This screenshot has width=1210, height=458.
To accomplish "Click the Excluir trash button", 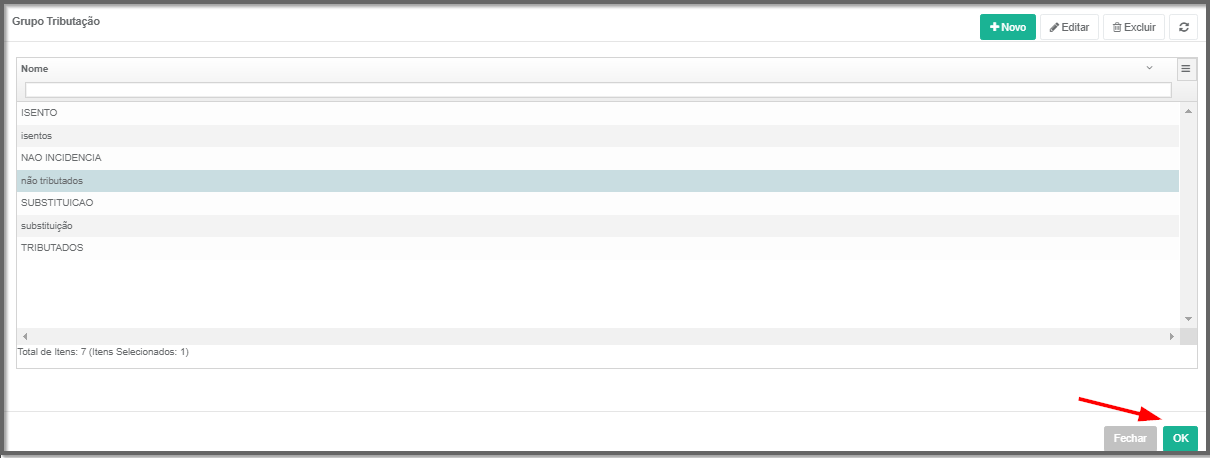I will (1134, 27).
